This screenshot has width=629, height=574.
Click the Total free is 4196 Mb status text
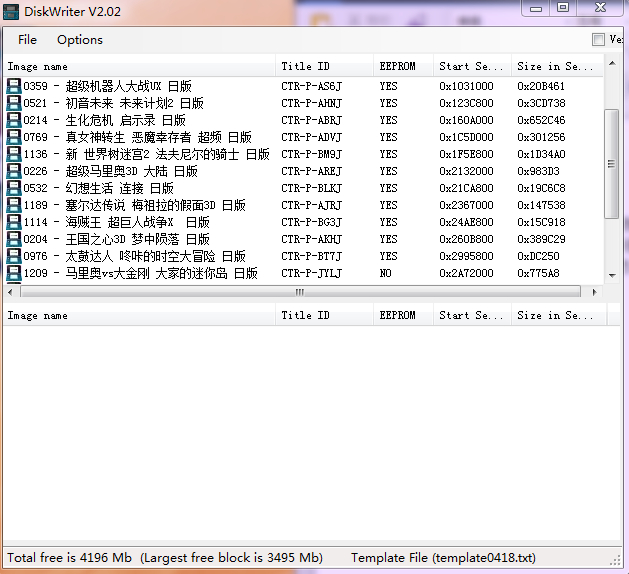pyautogui.click(x=69, y=558)
